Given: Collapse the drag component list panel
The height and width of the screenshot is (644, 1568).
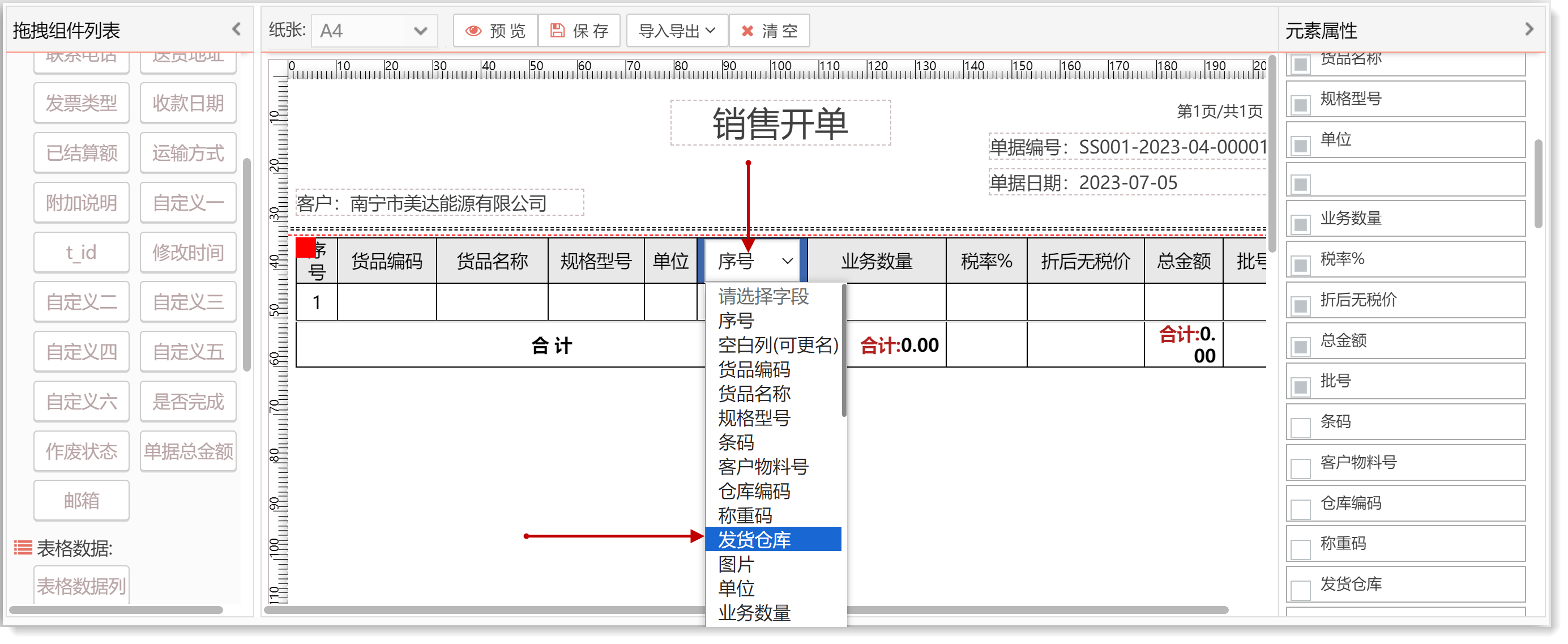Looking at the screenshot, I should 237,29.
